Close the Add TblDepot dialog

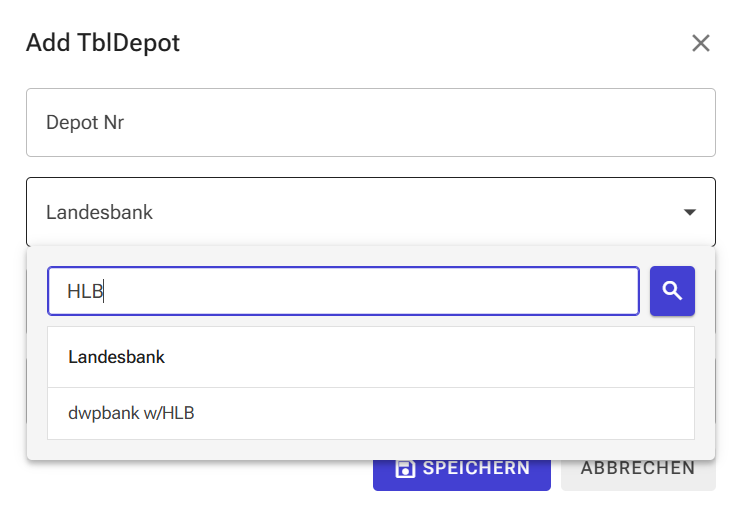(x=700, y=43)
